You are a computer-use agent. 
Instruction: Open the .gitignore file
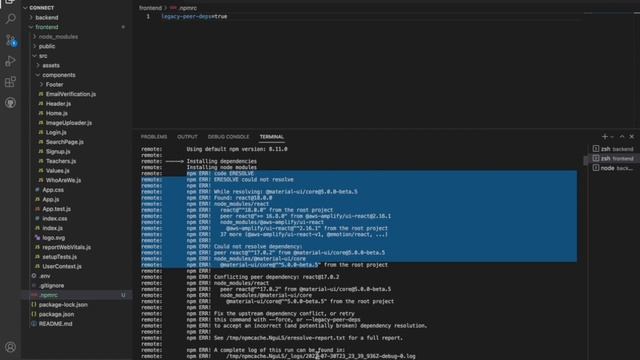pos(52,286)
